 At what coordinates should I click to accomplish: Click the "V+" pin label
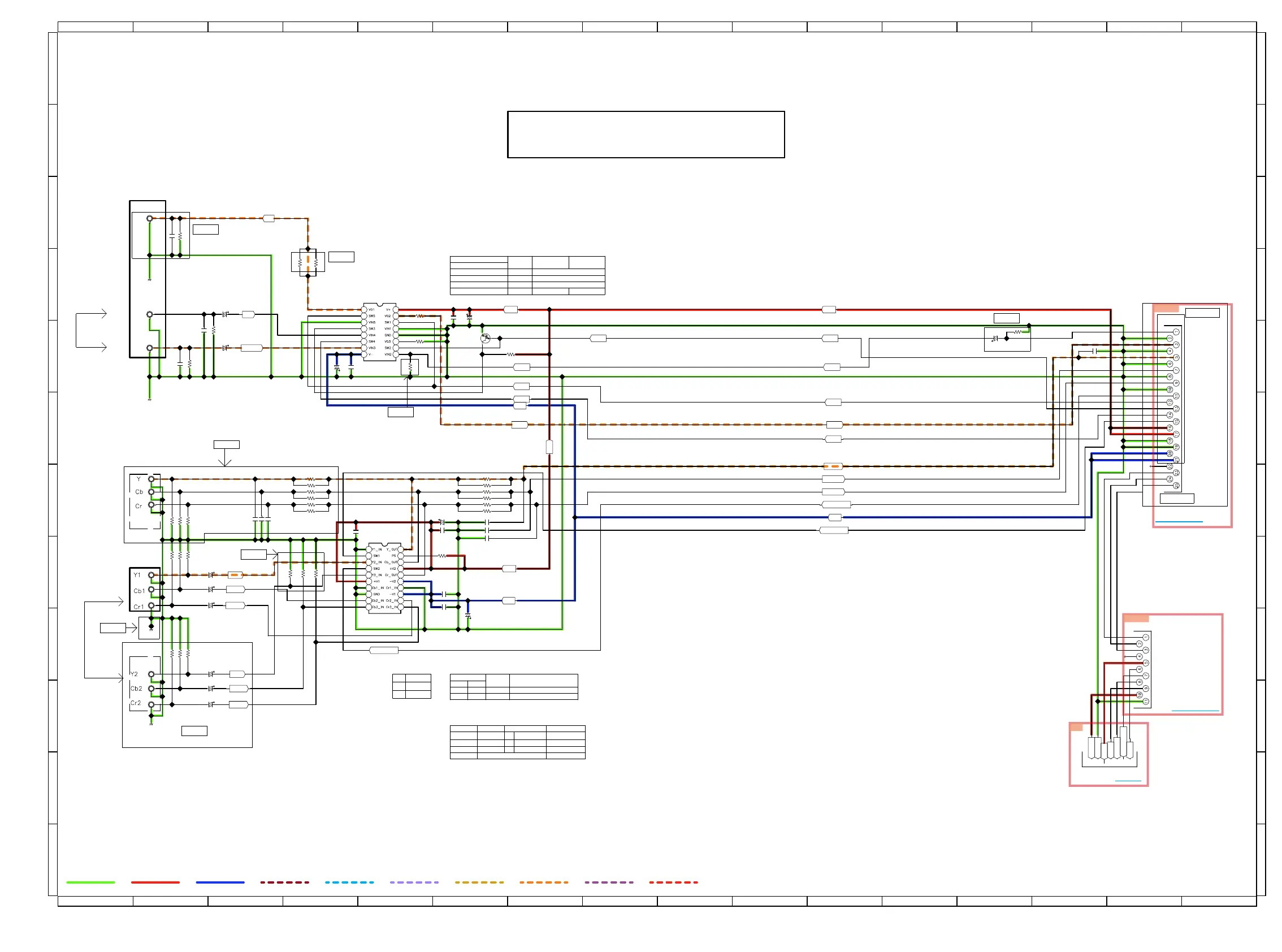388,309
